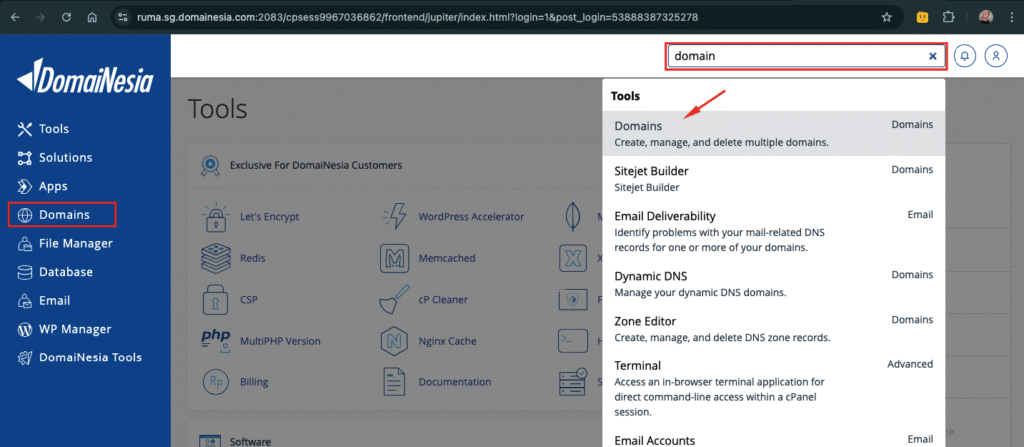Click the site information icon in address bar
The image size is (1024, 447).
(x=121, y=18)
